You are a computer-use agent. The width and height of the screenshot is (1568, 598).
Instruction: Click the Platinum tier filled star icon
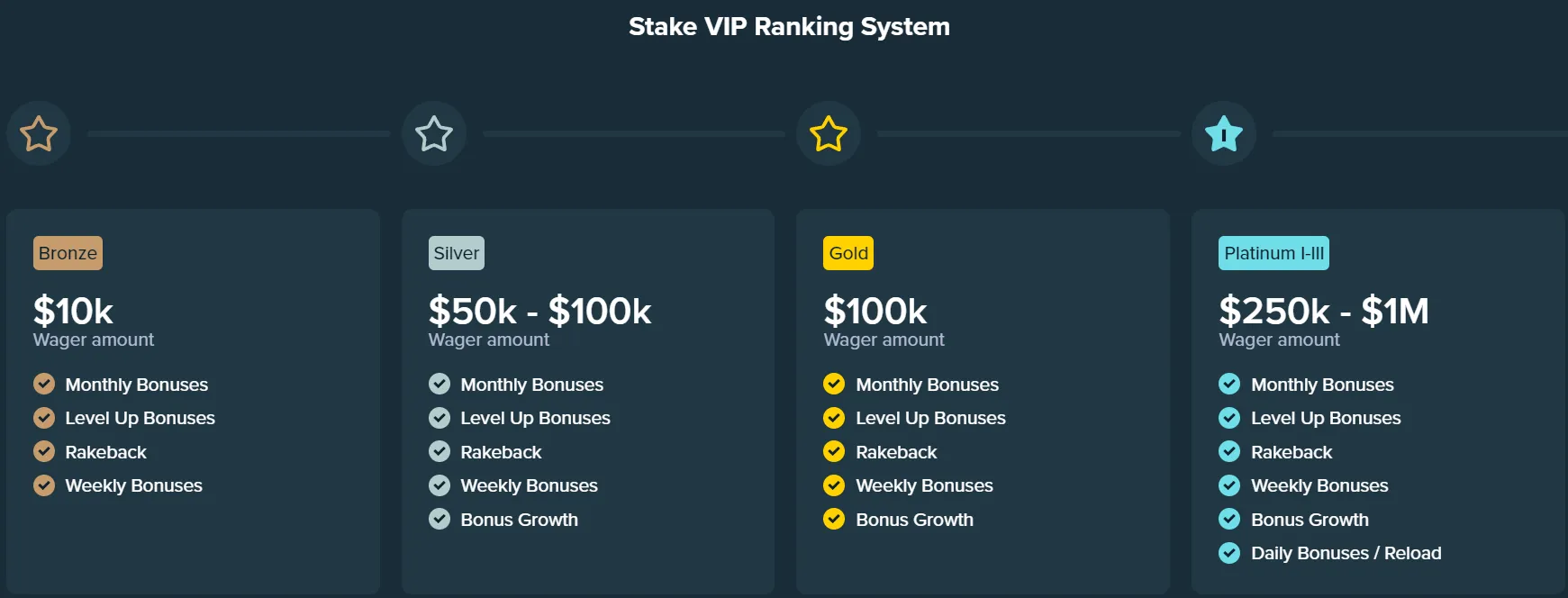[1224, 134]
